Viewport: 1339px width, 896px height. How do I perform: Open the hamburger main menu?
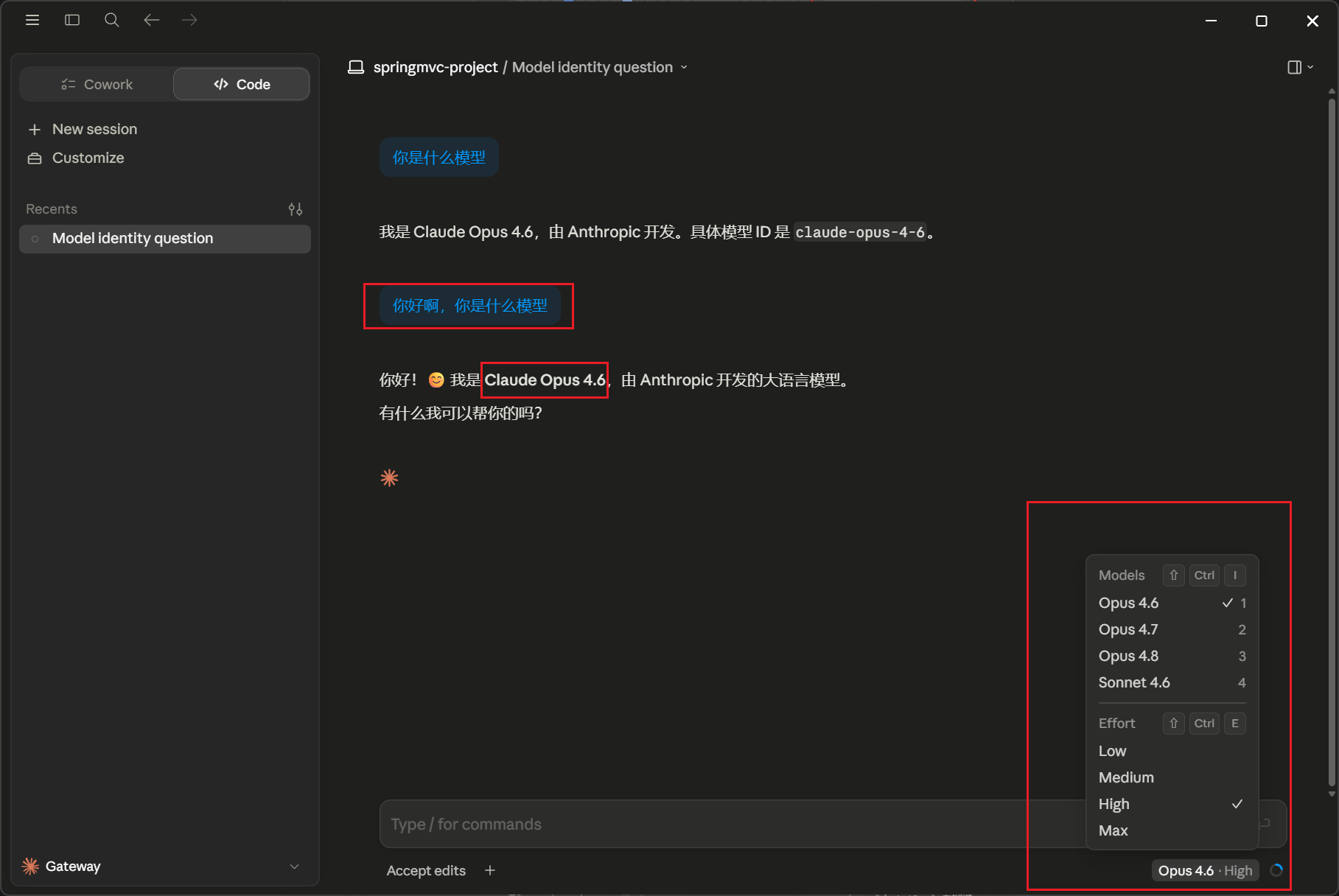point(32,21)
